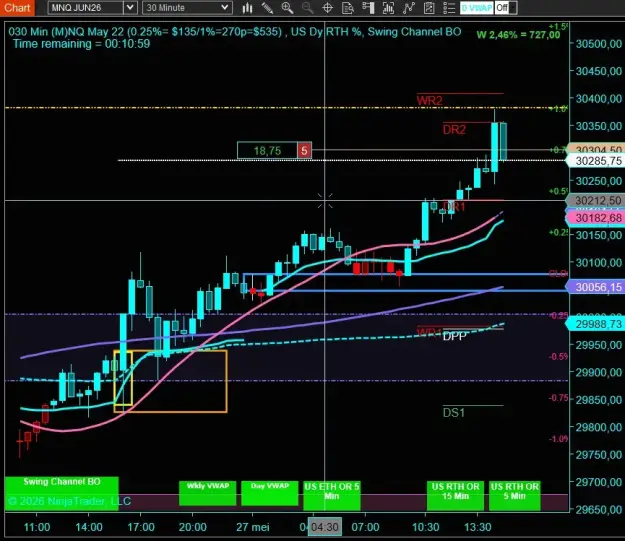Click the D VWAP toolbar button
Viewport: 625px width, 541px height.
(x=477, y=8)
